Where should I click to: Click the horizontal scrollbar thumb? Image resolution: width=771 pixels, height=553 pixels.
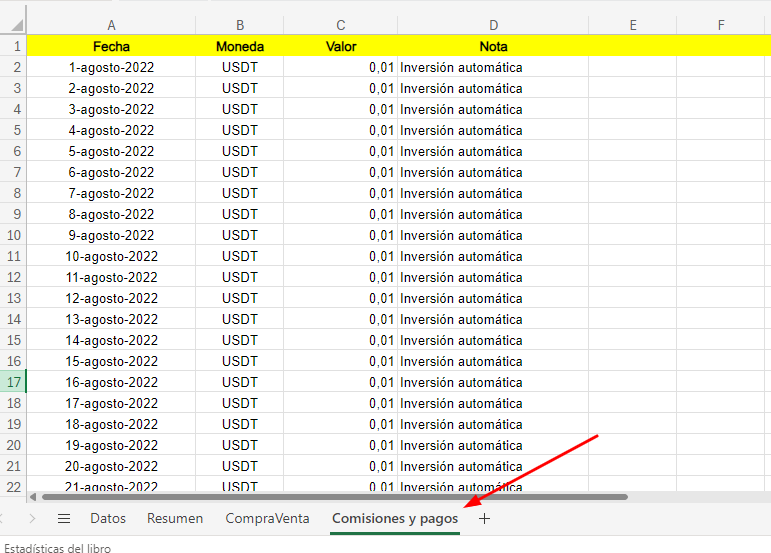pos(330,496)
